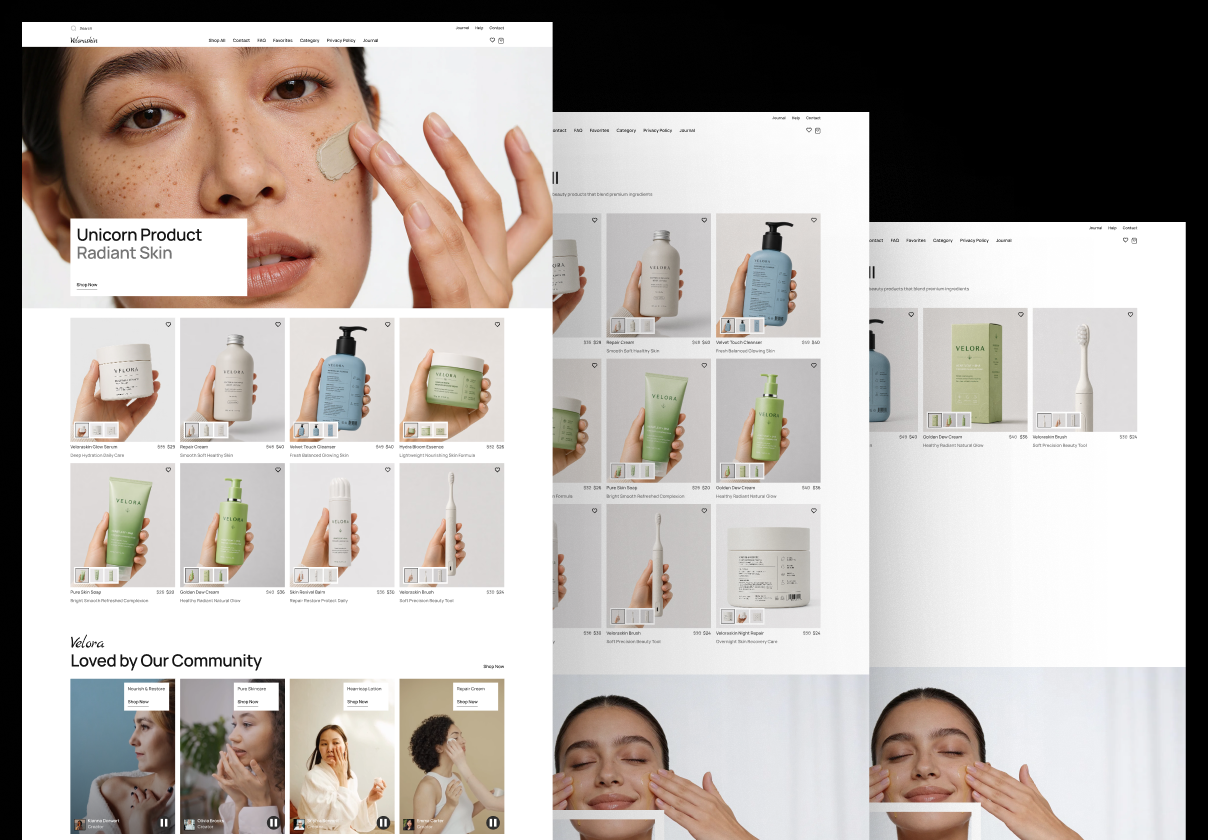
Task: Open FAQ in the front page menu
Action: [261, 40]
